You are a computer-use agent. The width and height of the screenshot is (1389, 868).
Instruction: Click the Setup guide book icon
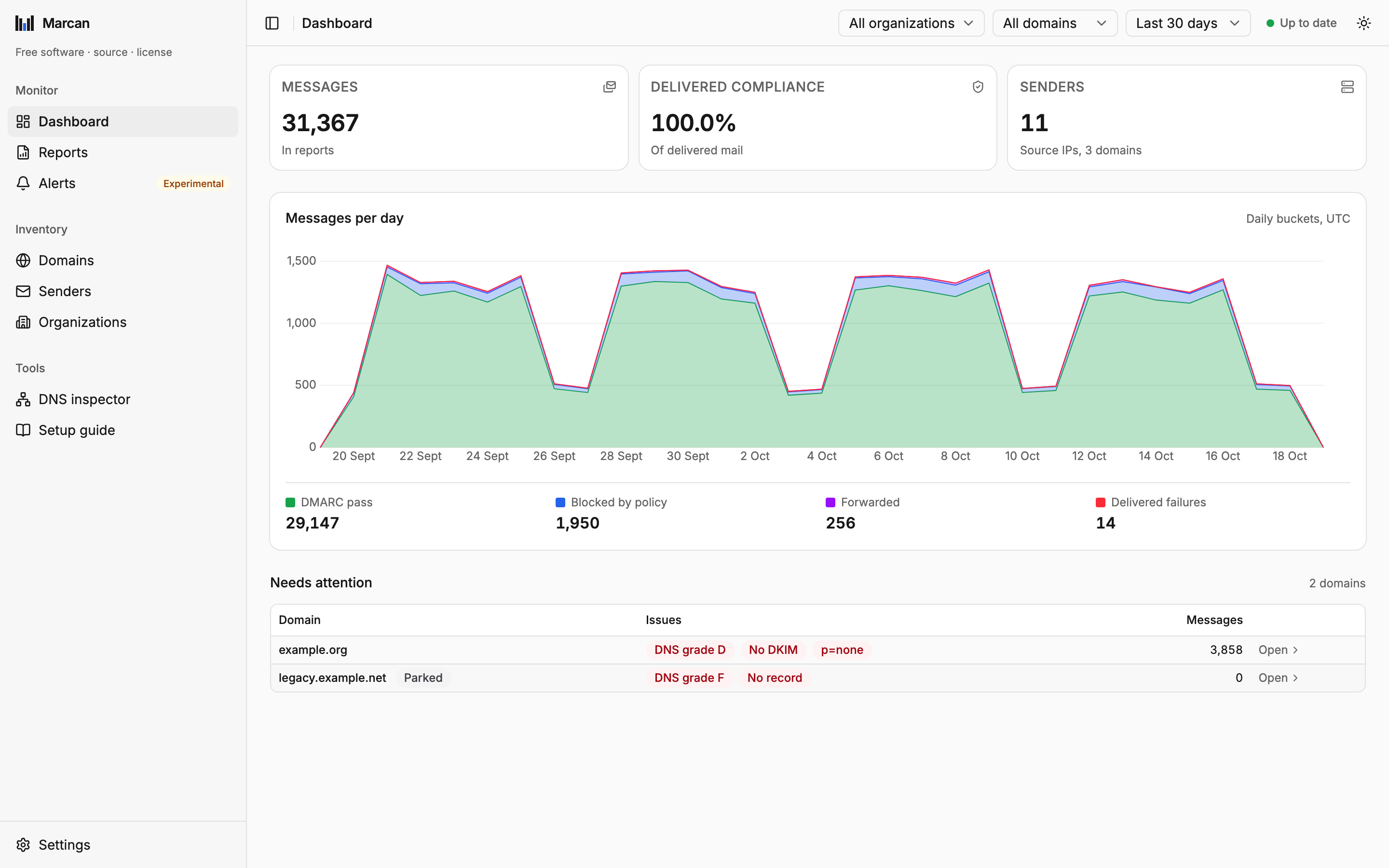pyautogui.click(x=23, y=430)
